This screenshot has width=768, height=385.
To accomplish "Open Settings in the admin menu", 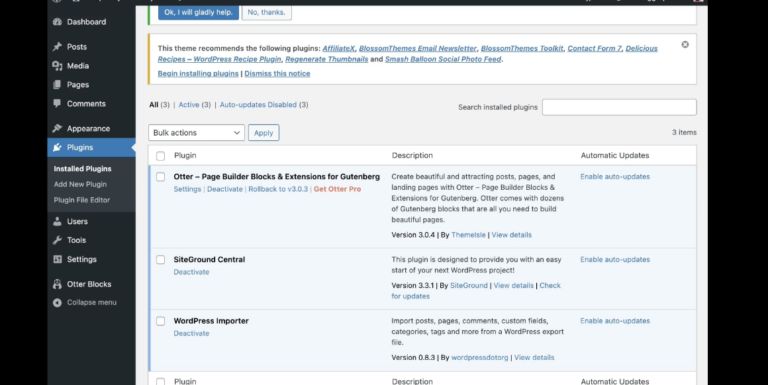I will (82, 259).
